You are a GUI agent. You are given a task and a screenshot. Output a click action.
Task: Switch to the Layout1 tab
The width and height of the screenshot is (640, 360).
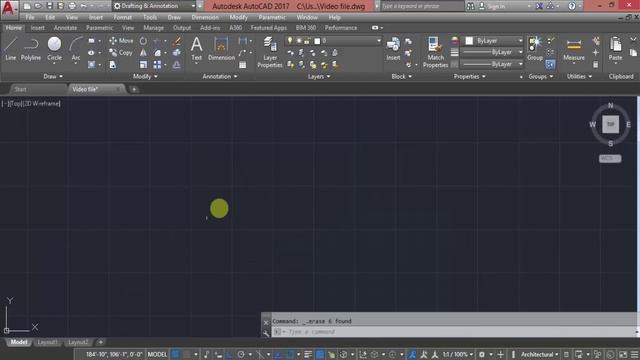point(47,342)
